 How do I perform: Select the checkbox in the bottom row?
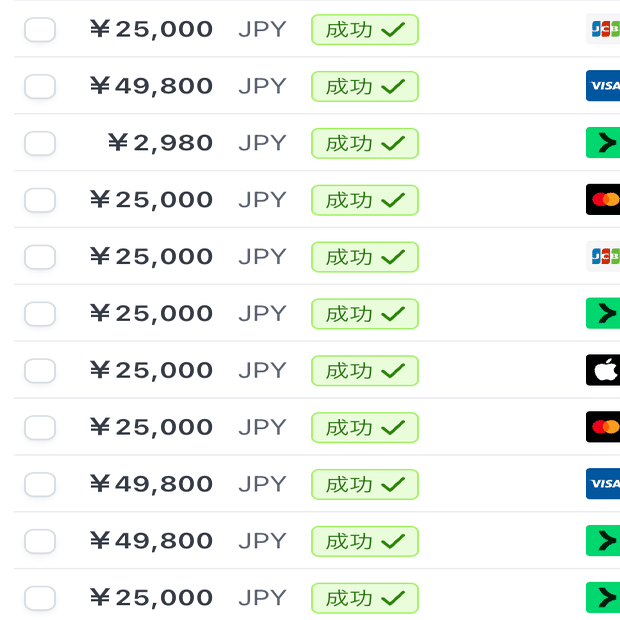coord(40,598)
